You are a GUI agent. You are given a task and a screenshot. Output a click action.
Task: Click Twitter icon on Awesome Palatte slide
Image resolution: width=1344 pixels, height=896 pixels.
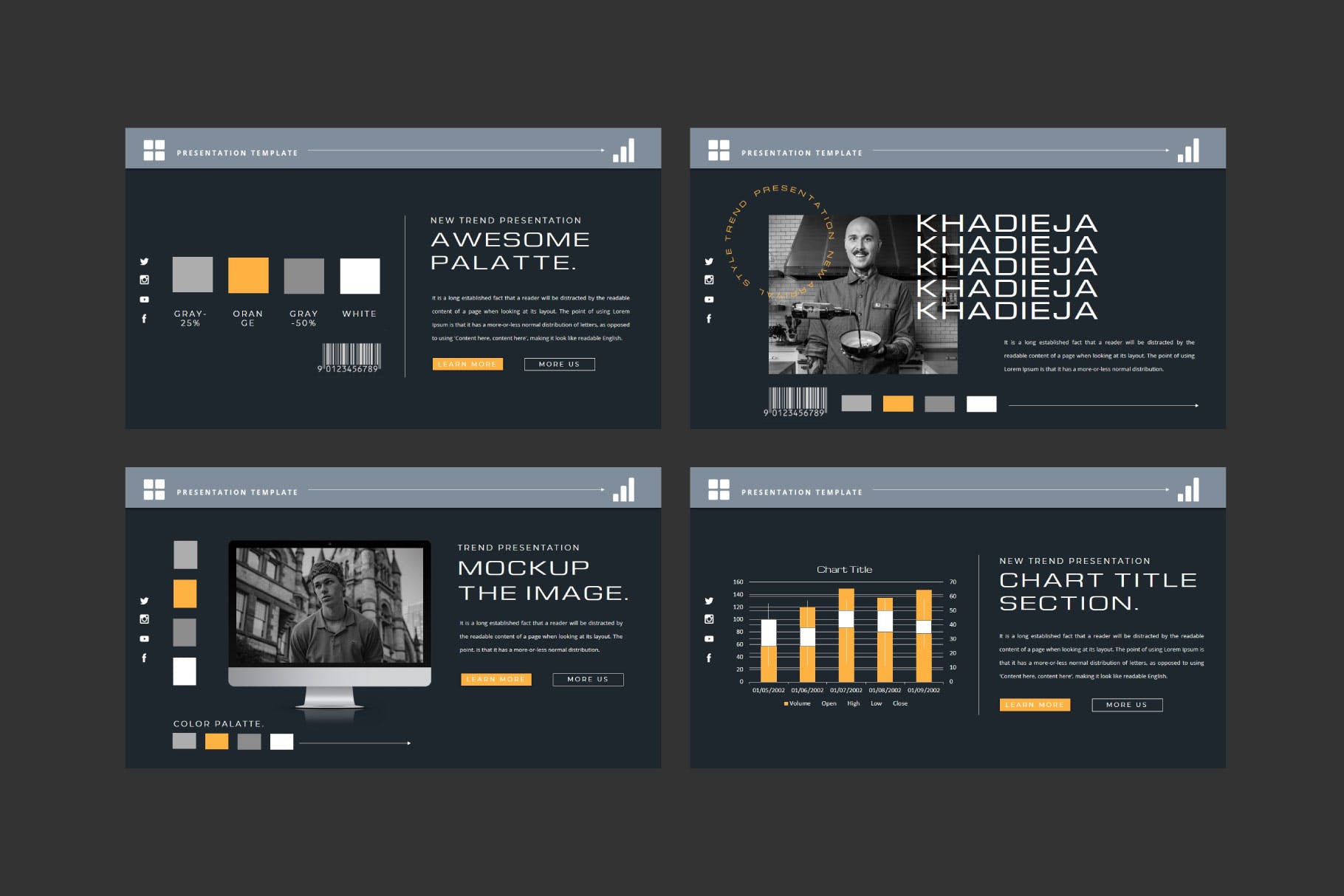(144, 261)
